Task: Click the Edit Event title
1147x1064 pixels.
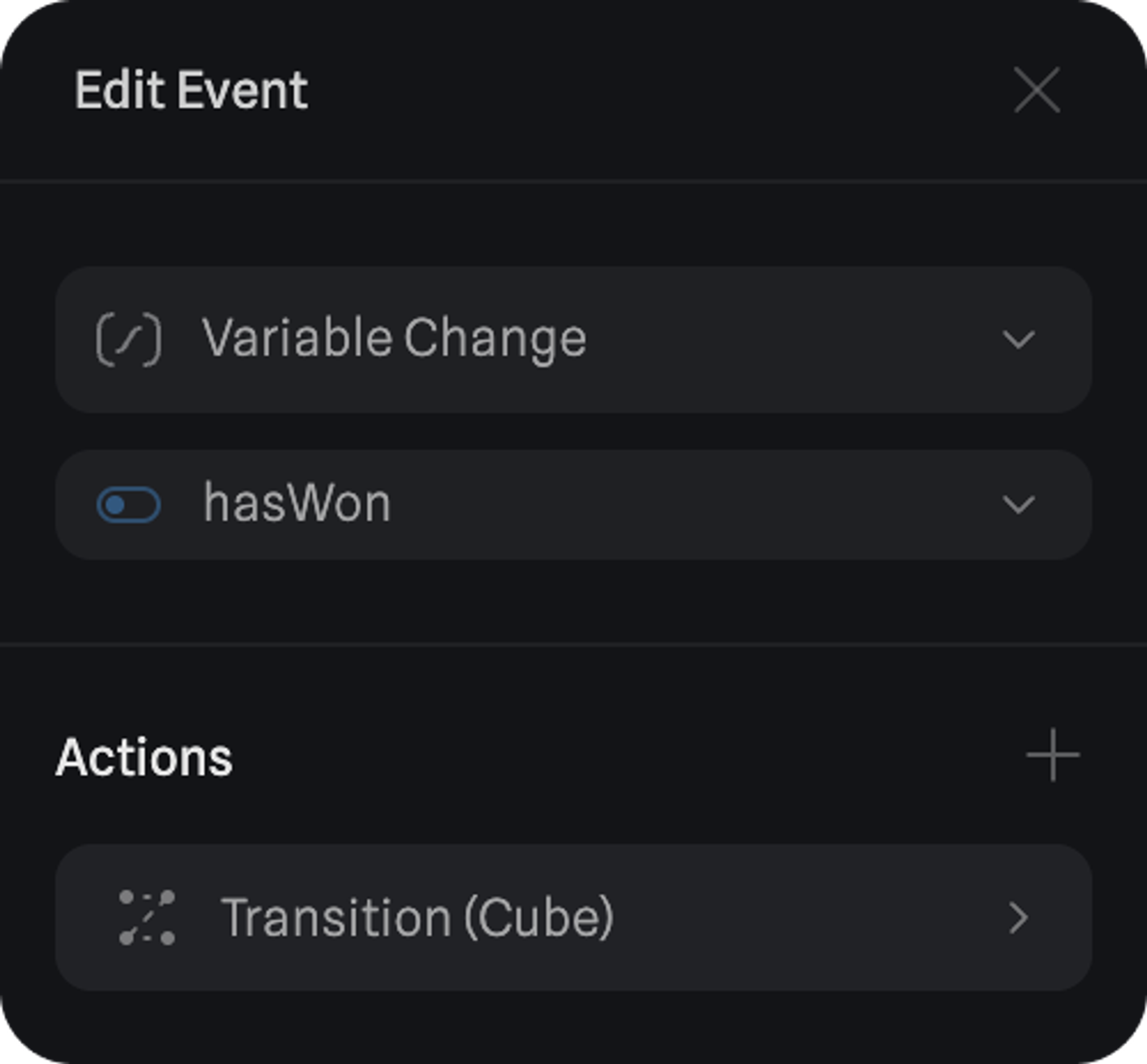Action: point(192,90)
